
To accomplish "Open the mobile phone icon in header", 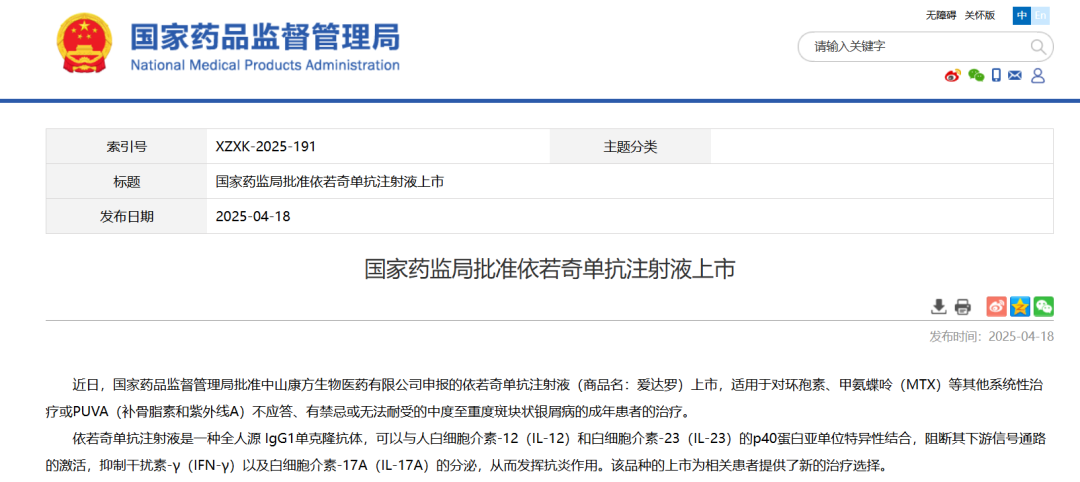I will 996,76.
